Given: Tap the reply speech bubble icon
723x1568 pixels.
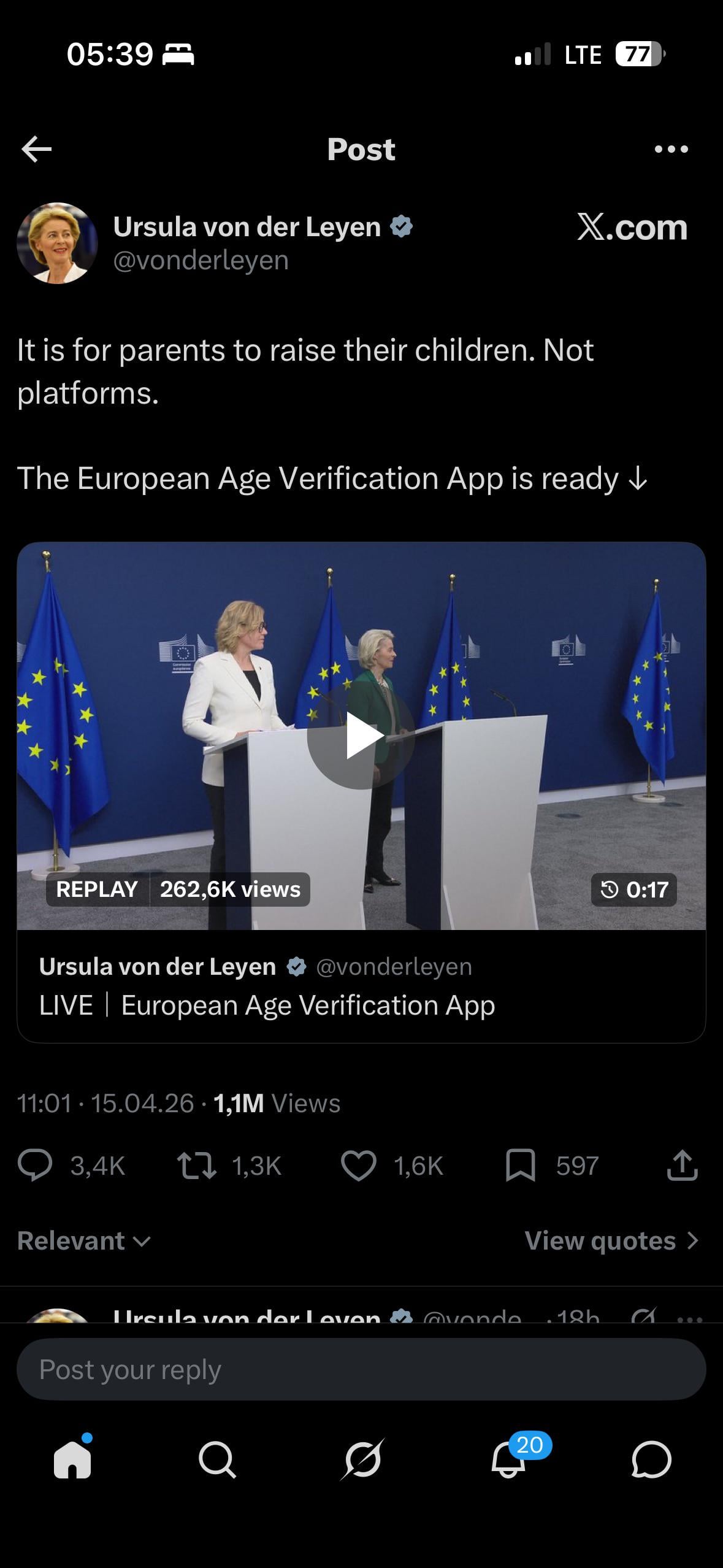Looking at the screenshot, I should [35, 1166].
